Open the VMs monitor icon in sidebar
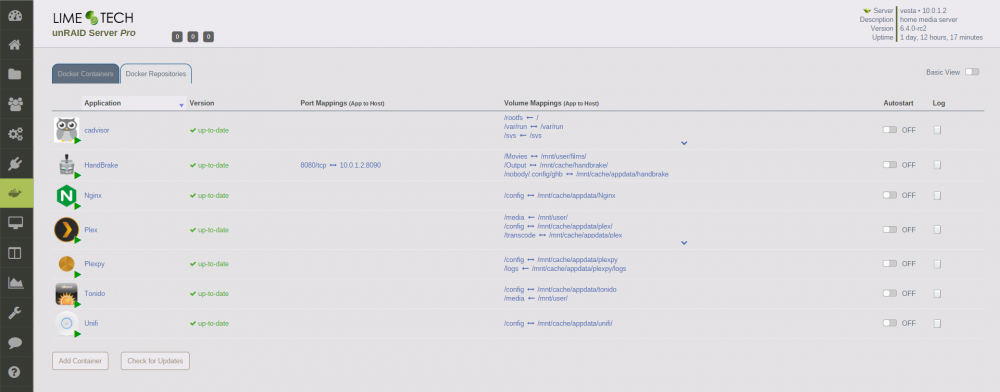The width and height of the screenshot is (1000, 392). (x=16, y=222)
